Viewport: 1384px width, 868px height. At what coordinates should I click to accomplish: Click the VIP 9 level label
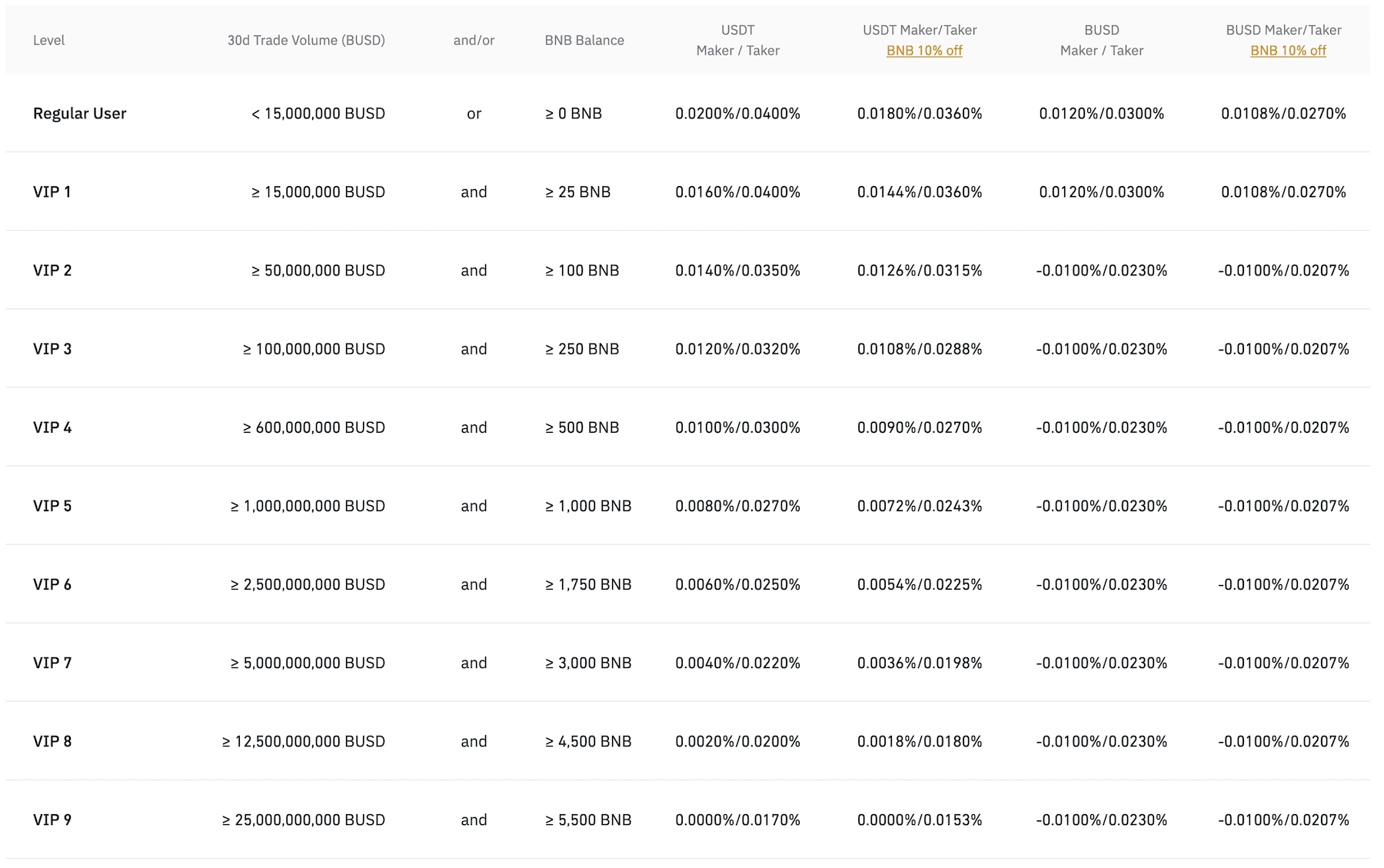pos(52,820)
